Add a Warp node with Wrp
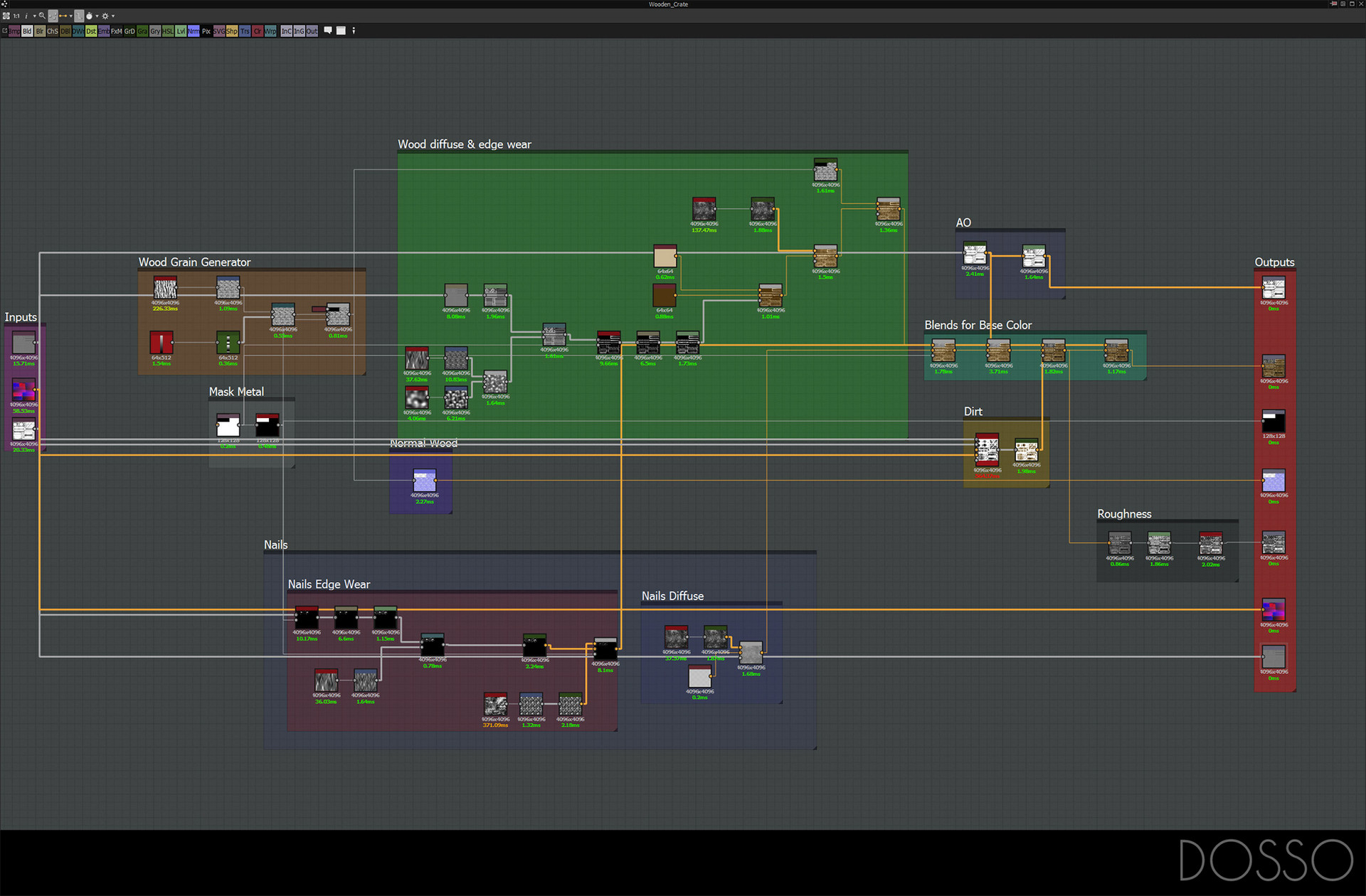Viewport: 1366px width, 896px height. click(x=270, y=31)
